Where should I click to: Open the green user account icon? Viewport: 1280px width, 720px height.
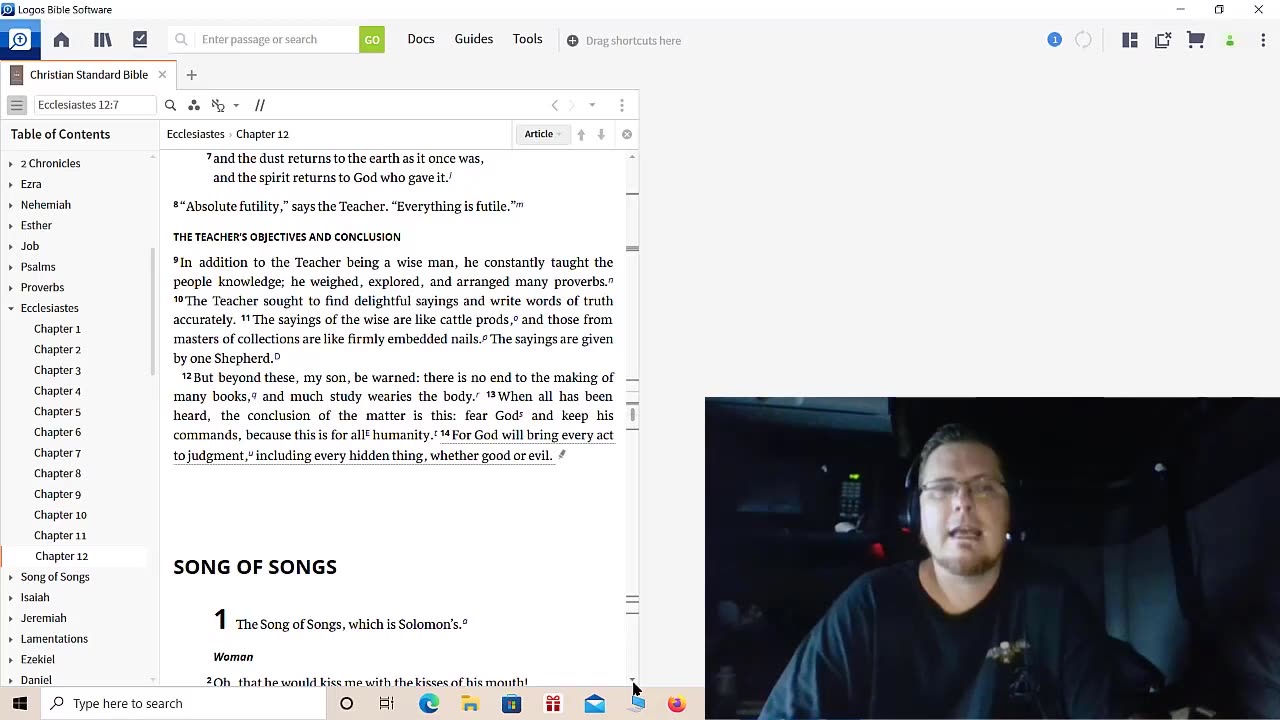point(1230,41)
